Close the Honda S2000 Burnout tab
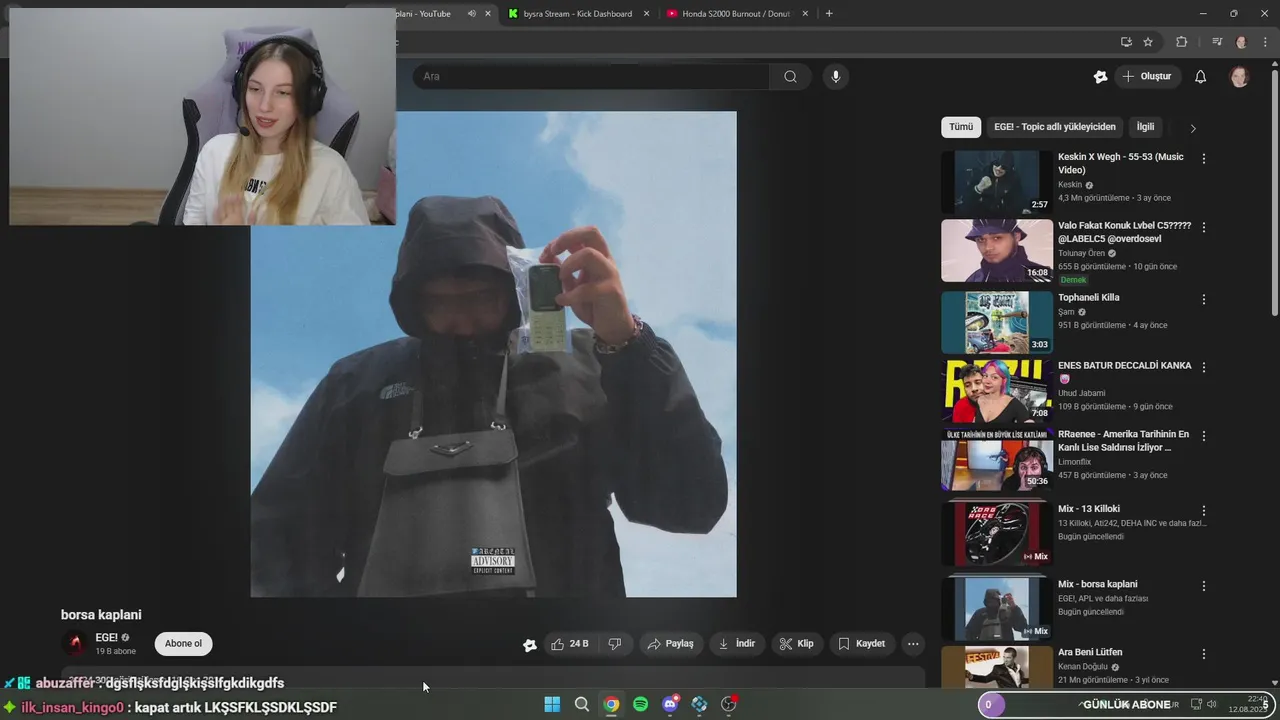 point(807,14)
